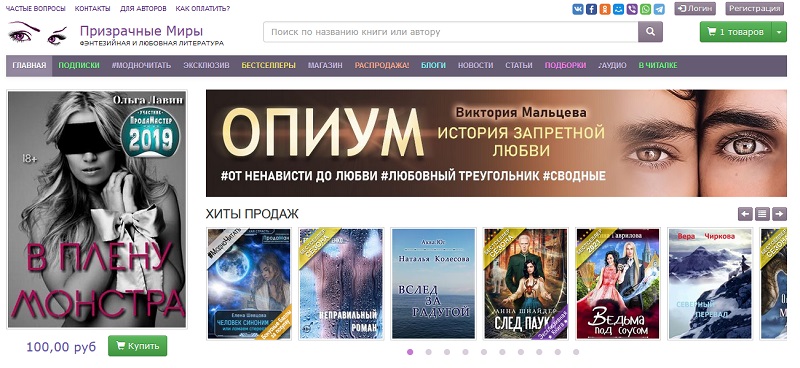Select the eighth carousel page dot
The width and height of the screenshot is (800, 368).
[x=539, y=352]
